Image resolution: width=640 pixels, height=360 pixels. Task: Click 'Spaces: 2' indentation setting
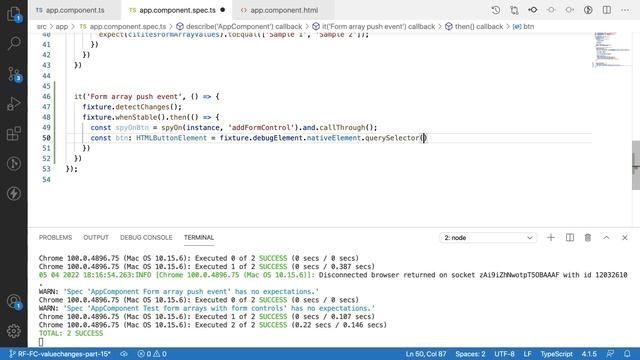click(470, 354)
